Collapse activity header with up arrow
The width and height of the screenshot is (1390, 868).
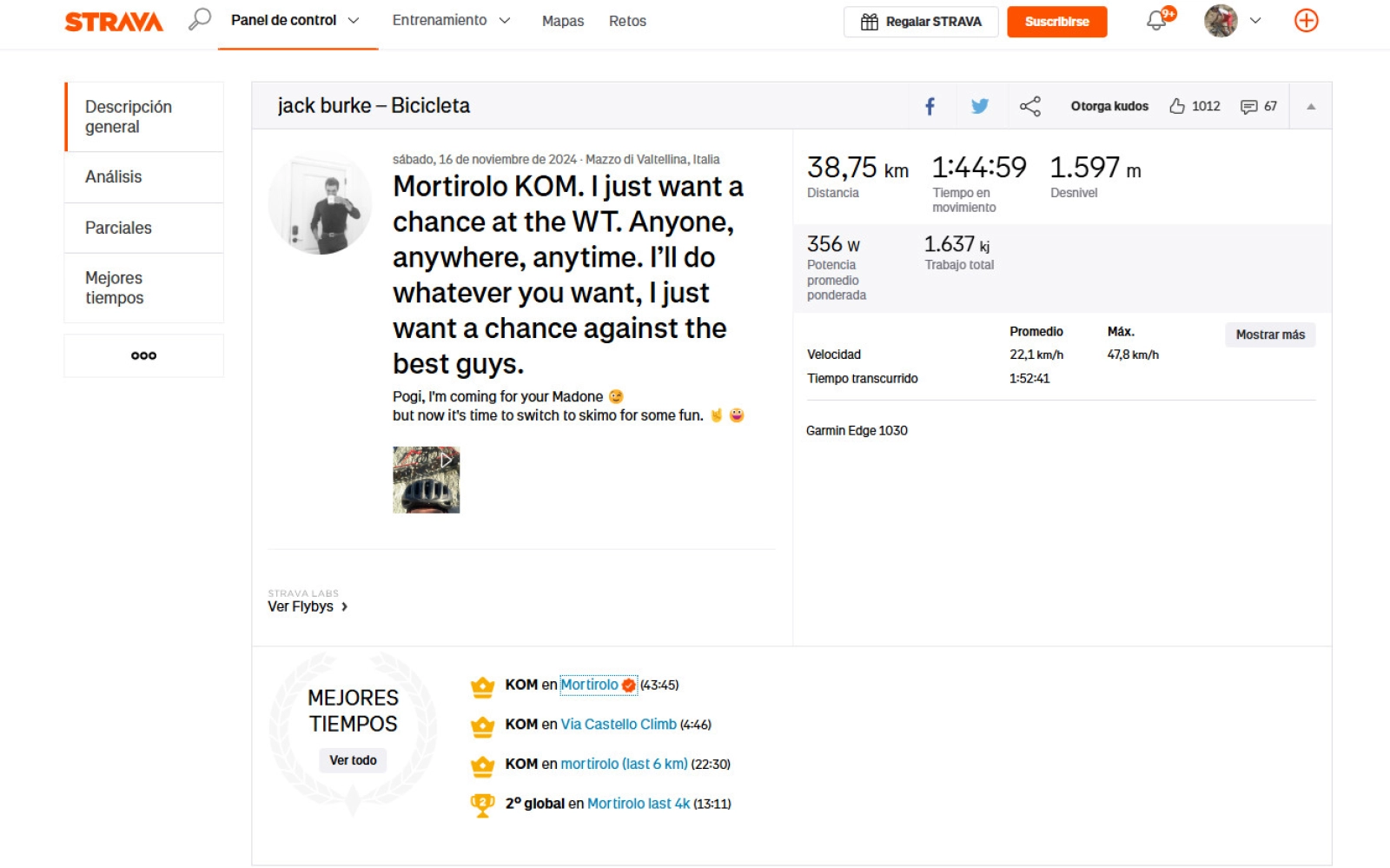pos(1310,106)
